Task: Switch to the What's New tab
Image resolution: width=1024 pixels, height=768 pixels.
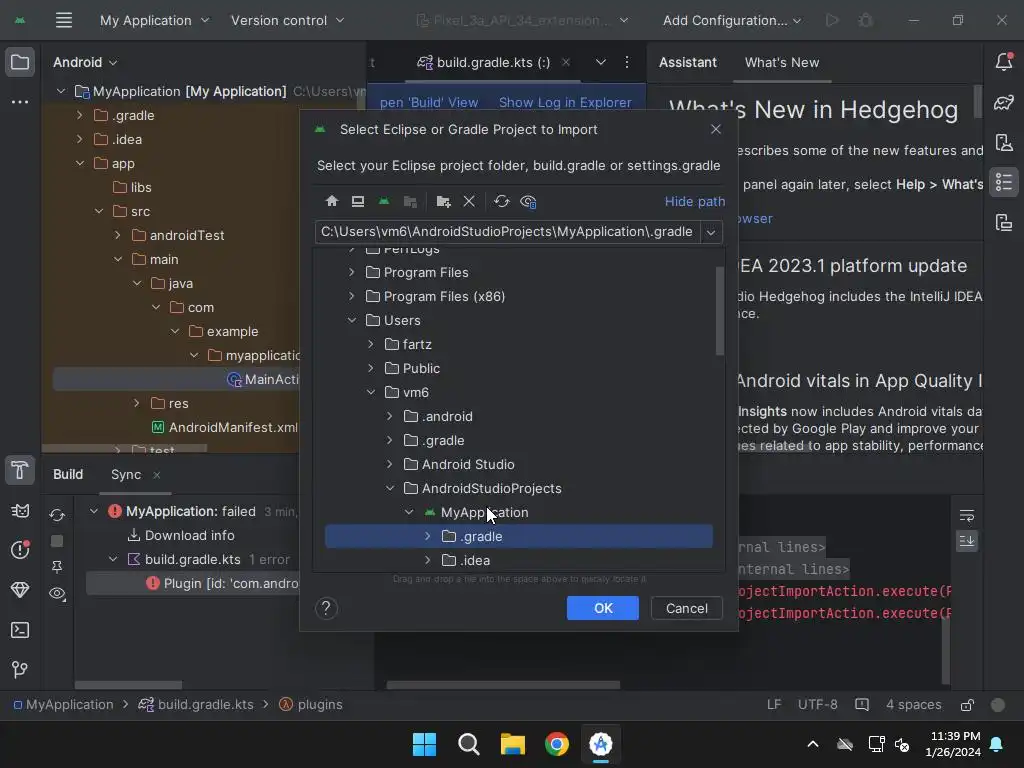Action: pyautogui.click(x=782, y=63)
